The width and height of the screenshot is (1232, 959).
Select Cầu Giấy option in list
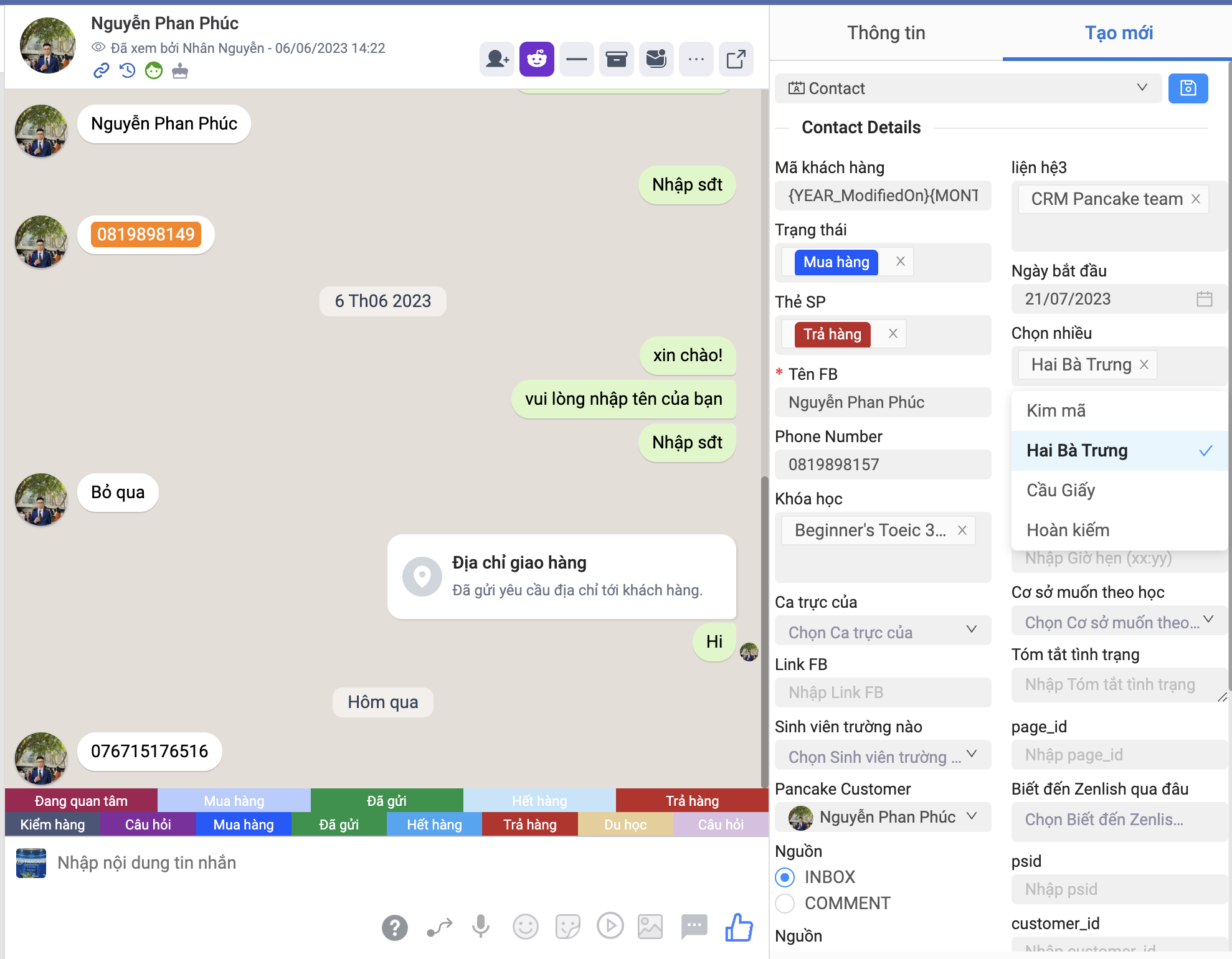pyautogui.click(x=1060, y=490)
